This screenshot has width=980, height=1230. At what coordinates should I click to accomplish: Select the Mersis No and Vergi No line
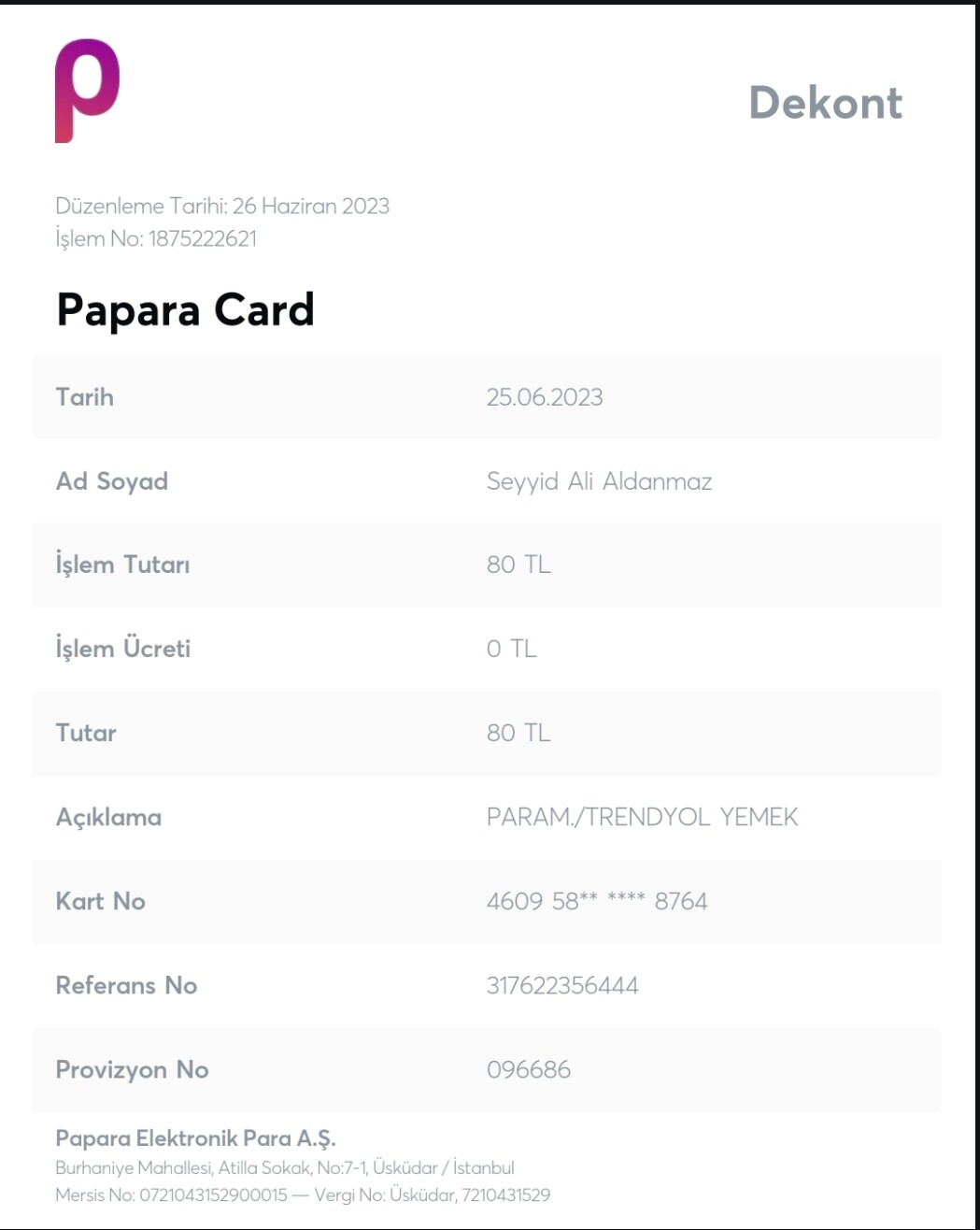coord(303,1194)
